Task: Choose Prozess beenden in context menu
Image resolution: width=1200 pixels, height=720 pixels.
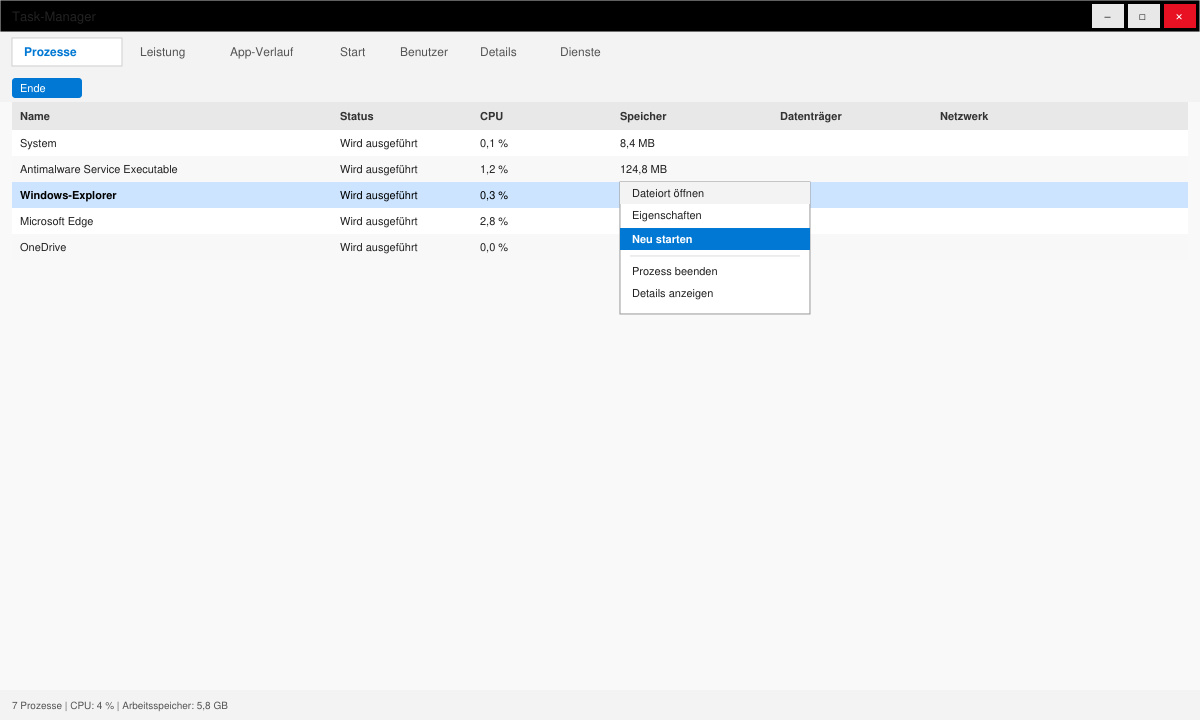Action: click(x=715, y=271)
